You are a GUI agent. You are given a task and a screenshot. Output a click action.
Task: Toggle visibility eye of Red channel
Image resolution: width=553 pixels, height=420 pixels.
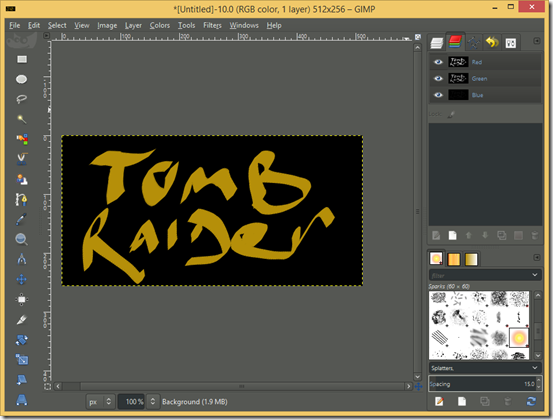point(438,62)
